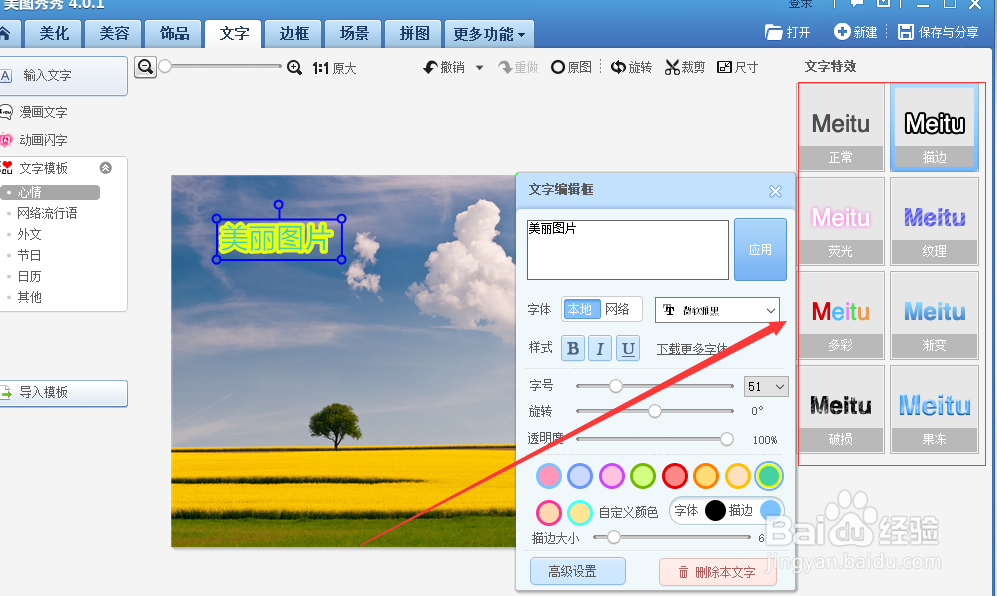Rotate the image with 旋转

(631, 67)
